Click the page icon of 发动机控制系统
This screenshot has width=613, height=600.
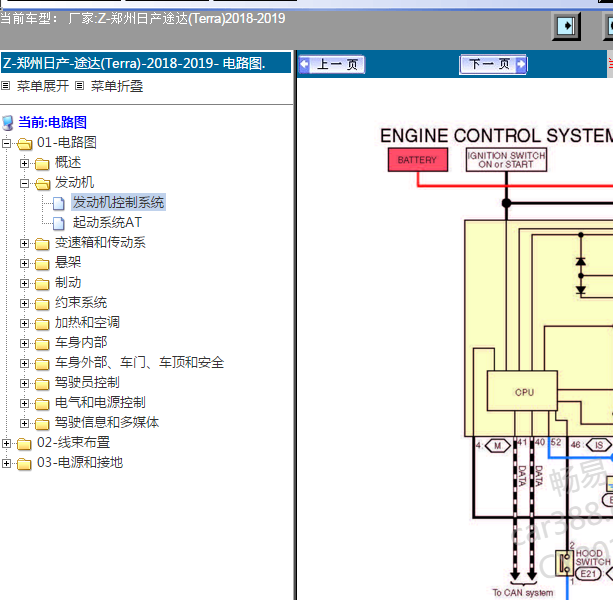(x=59, y=204)
